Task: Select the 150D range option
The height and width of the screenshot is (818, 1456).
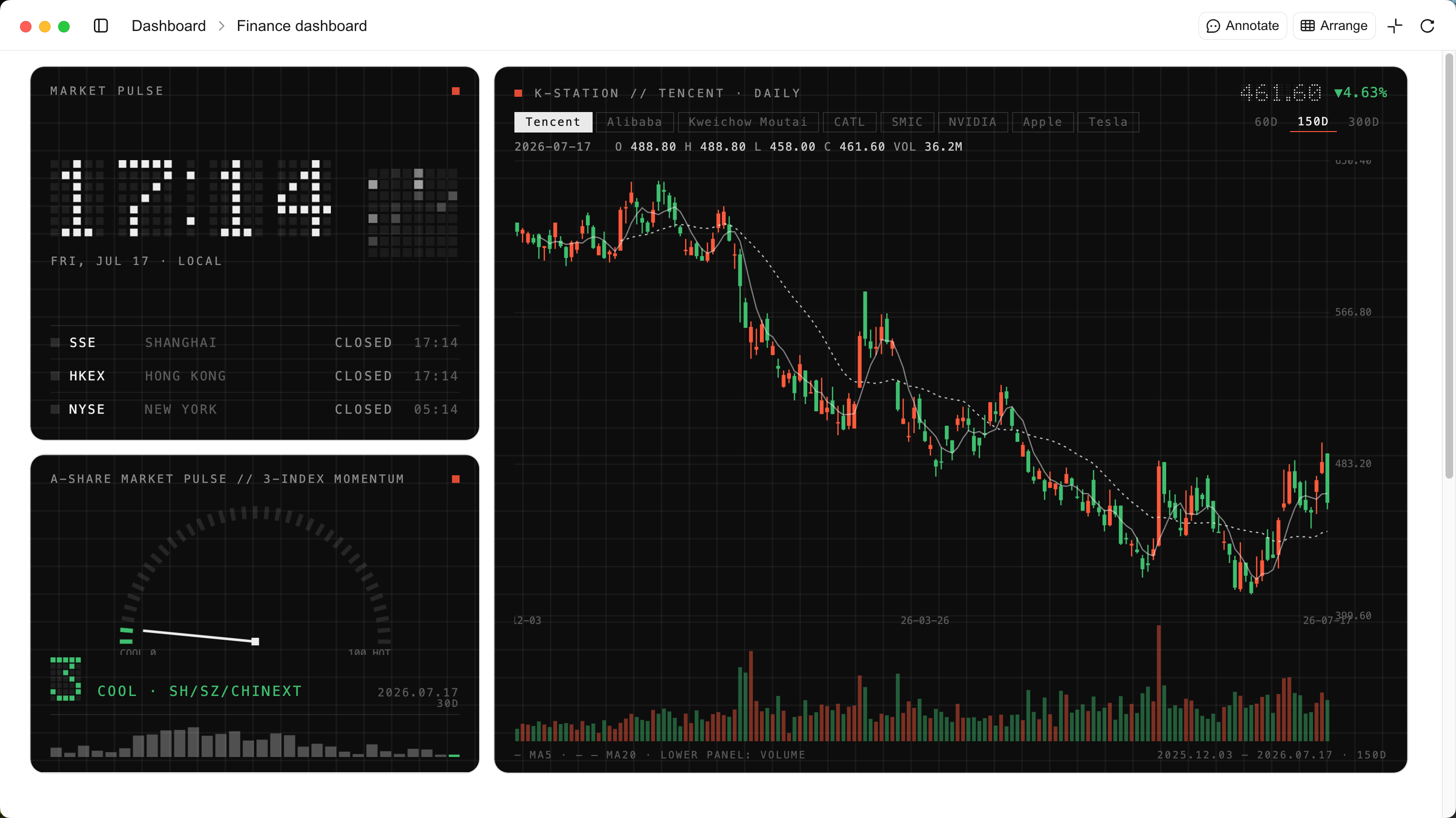Action: 1312,122
